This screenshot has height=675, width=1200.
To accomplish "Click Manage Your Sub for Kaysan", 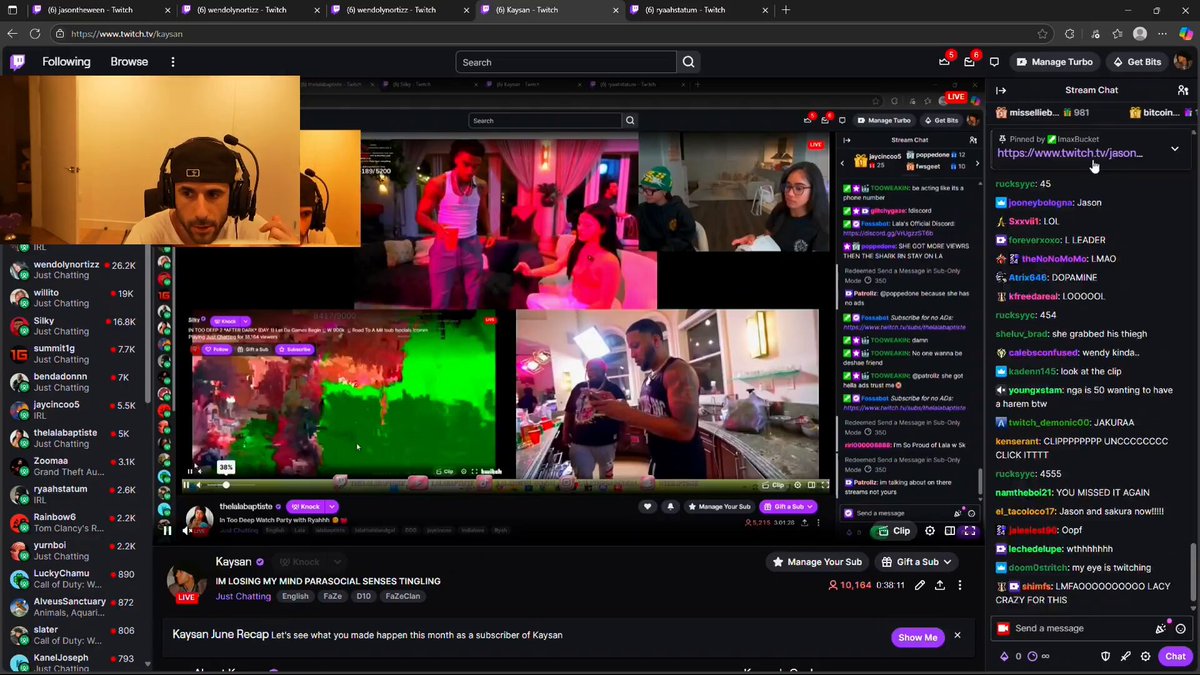I will 817,562.
